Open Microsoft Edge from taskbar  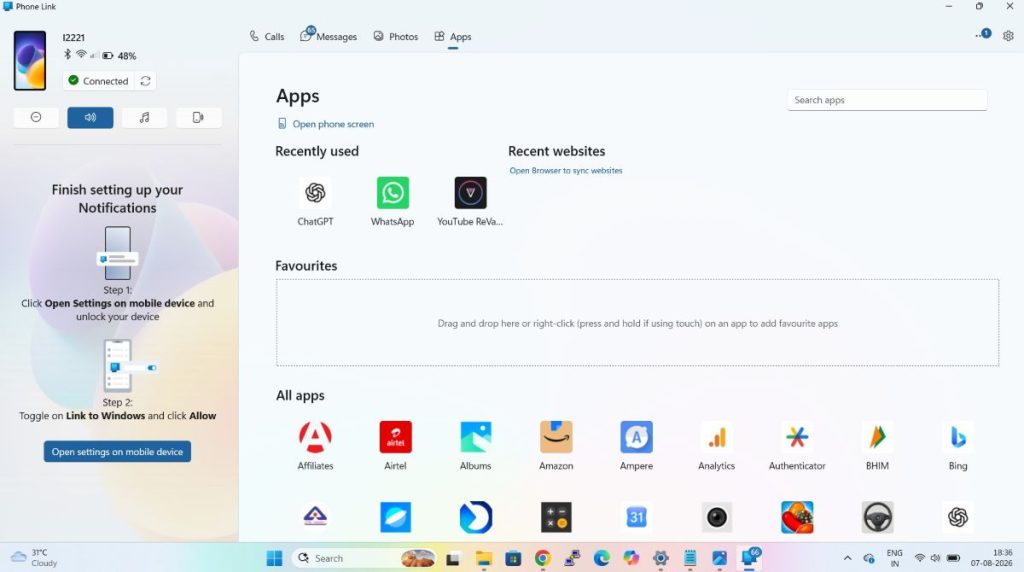(x=601, y=558)
